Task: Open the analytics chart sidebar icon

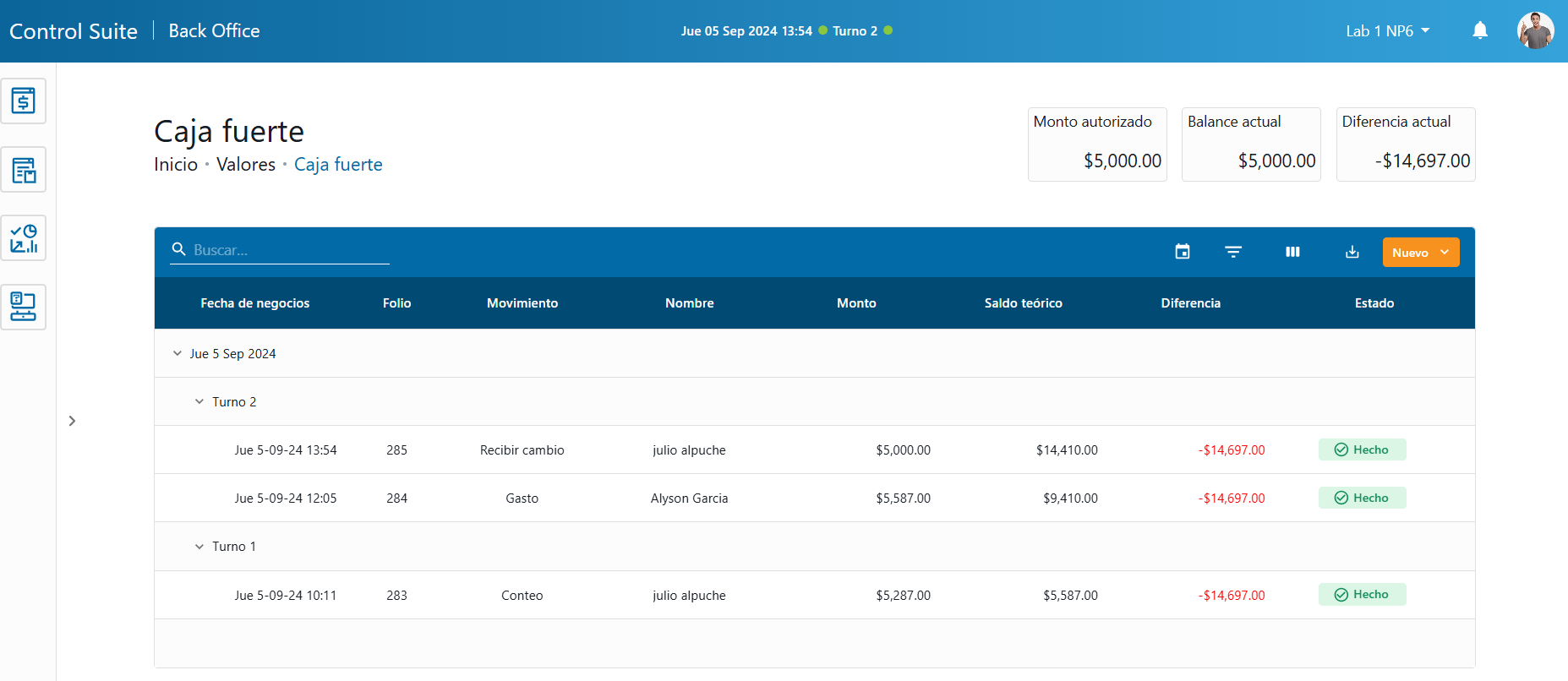Action: click(24, 238)
